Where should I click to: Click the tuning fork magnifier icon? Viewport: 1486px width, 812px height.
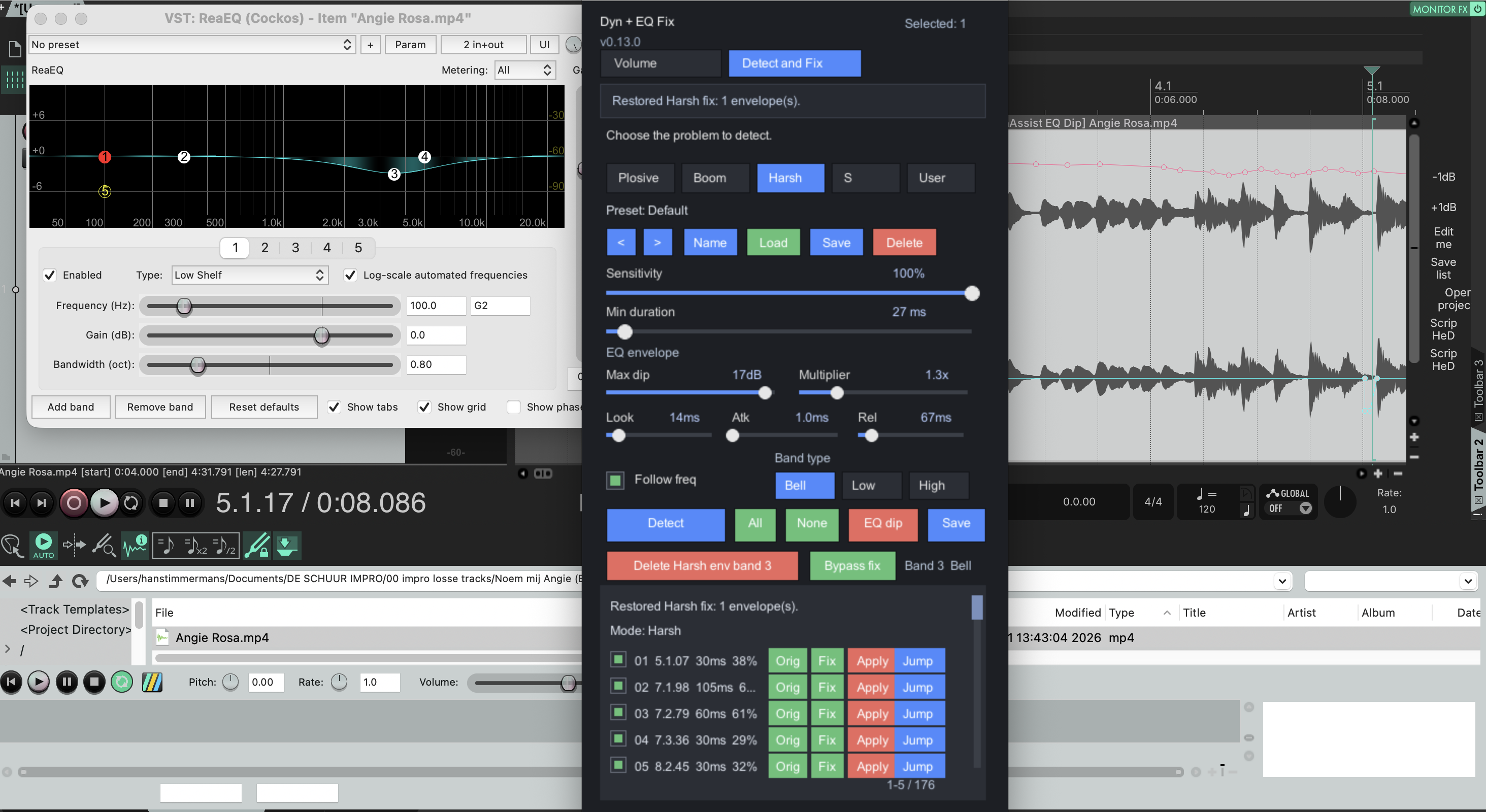tap(104, 546)
